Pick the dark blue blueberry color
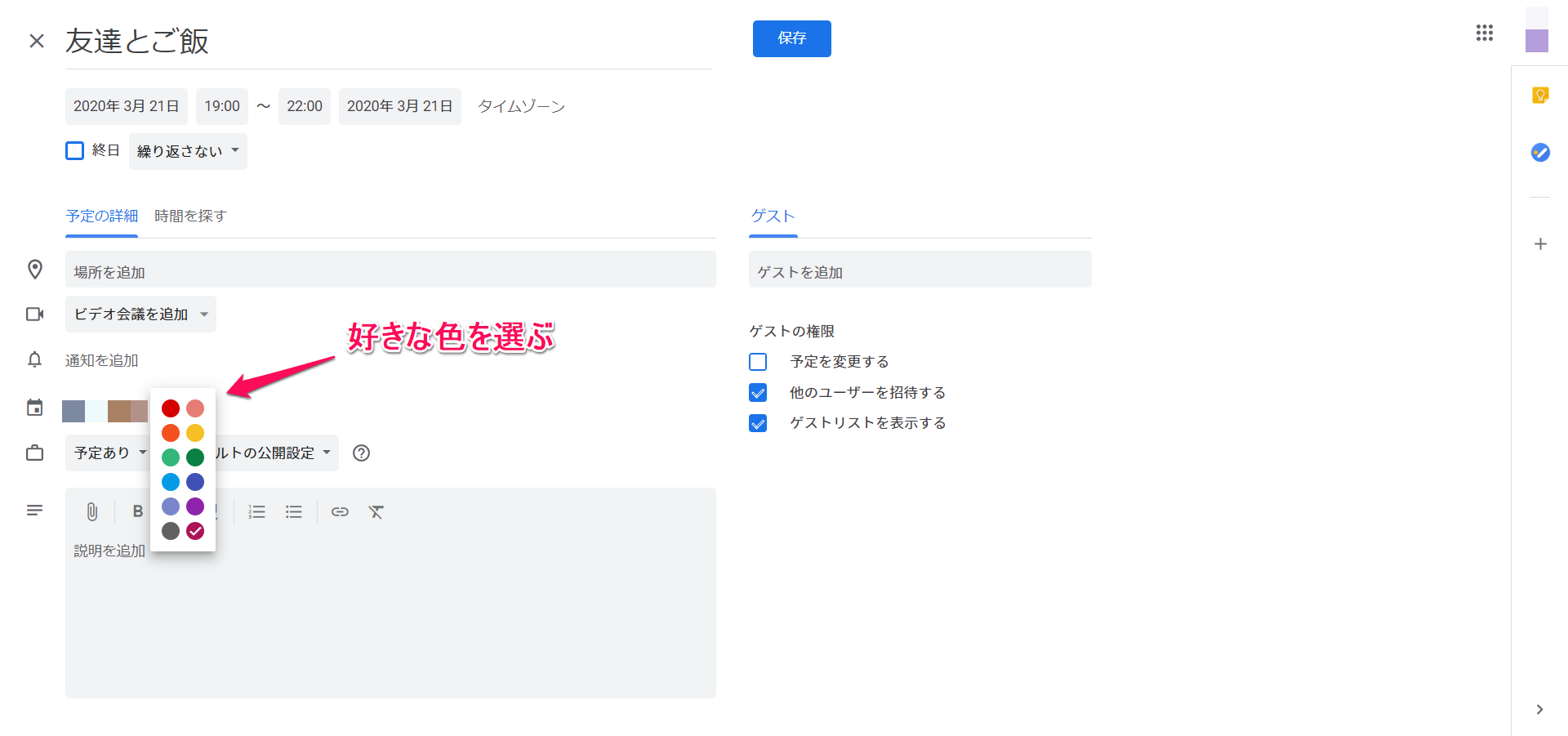 click(195, 482)
